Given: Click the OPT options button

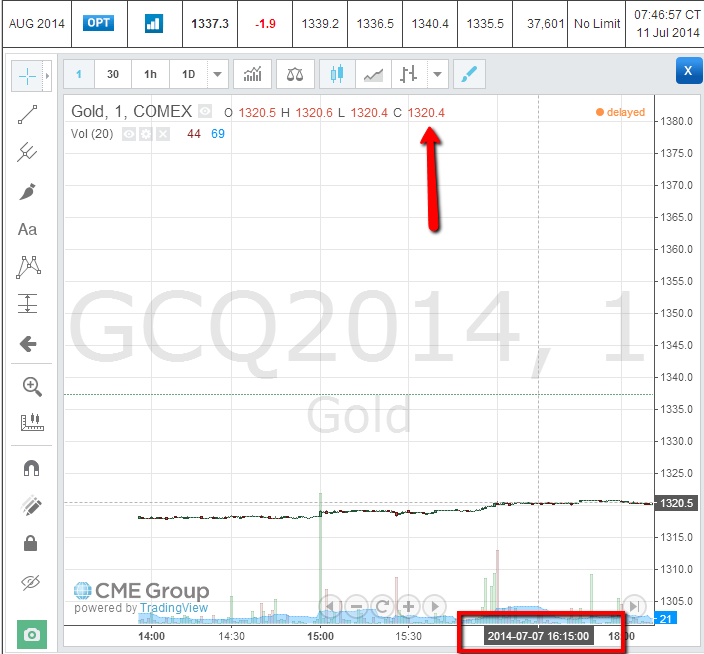Looking at the screenshot, I should [x=98, y=23].
